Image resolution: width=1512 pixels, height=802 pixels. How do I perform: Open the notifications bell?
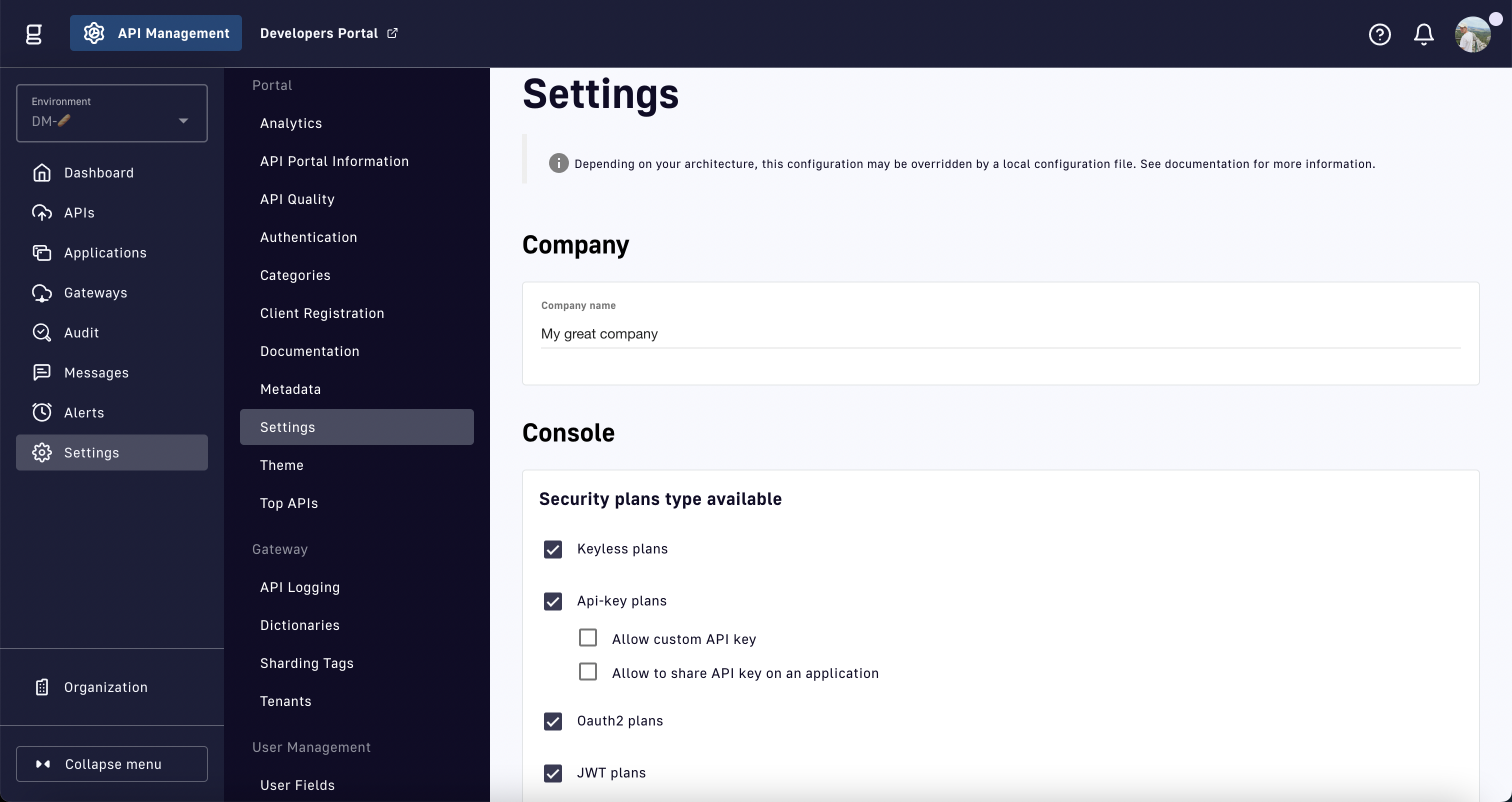tap(1423, 34)
